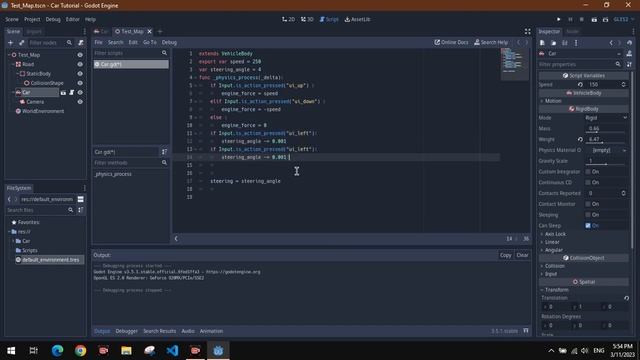The width and height of the screenshot is (640, 360).
Task: Toggle distraction-free mode icon
Action: (527, 31)
